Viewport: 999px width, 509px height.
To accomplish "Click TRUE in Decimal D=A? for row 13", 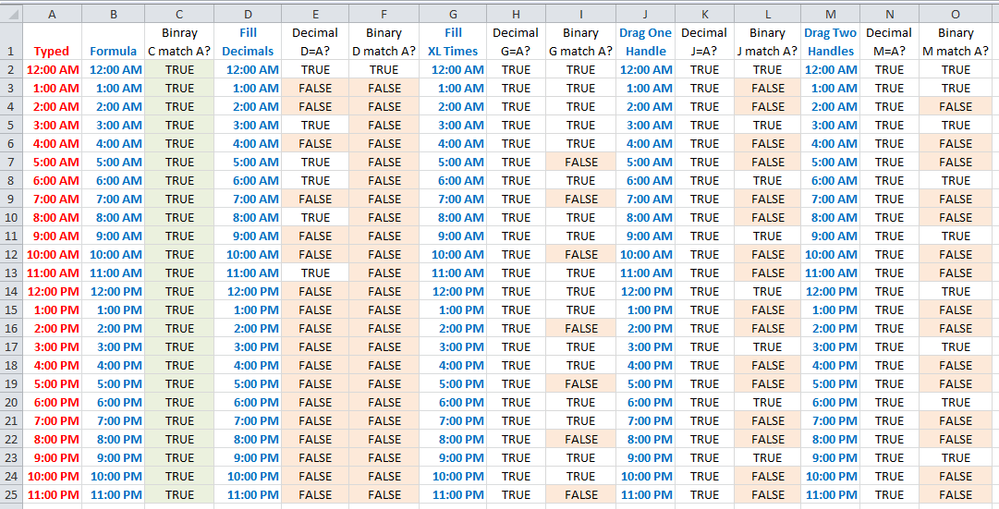I will [315, 273].
